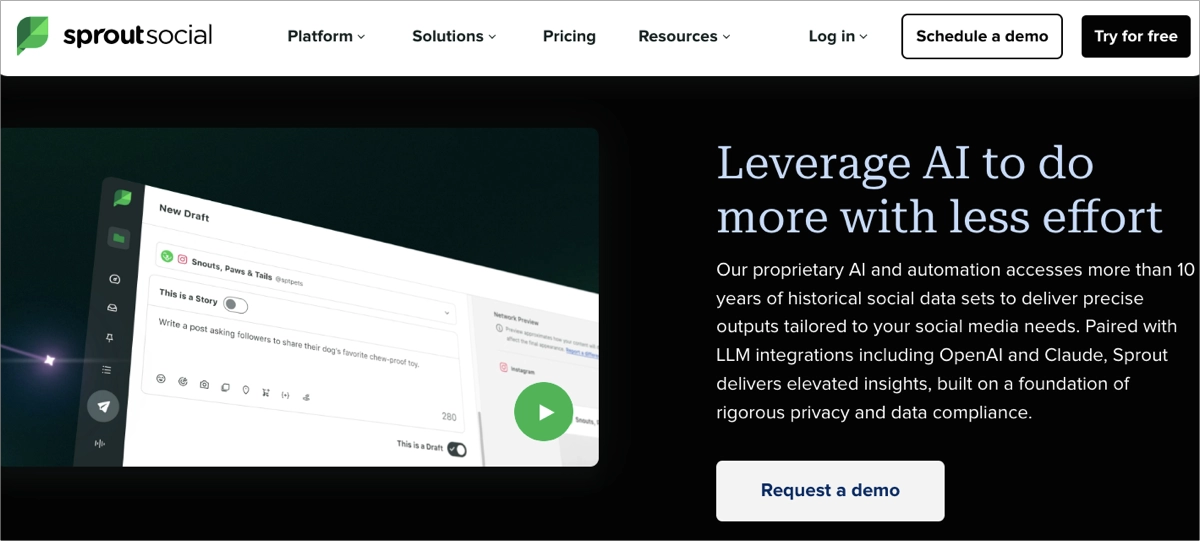
Task: Select the green folder sidebar icon
Action: click(x=119, y=238)
